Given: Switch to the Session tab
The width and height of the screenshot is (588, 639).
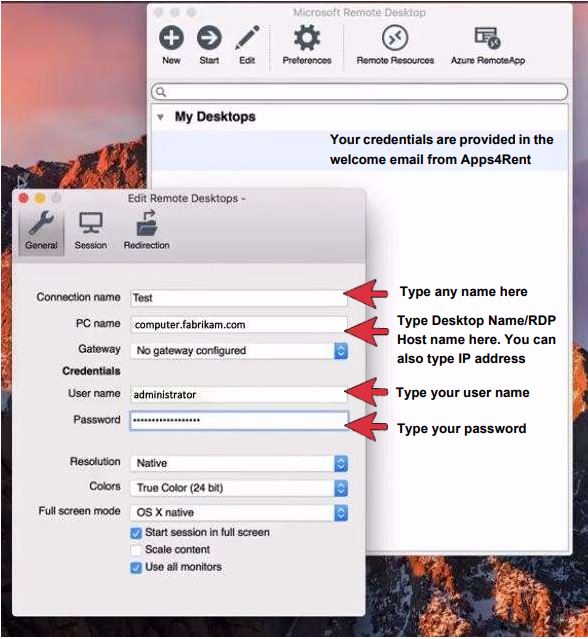Looking at the screenshot, I should [x=90, y=231].
